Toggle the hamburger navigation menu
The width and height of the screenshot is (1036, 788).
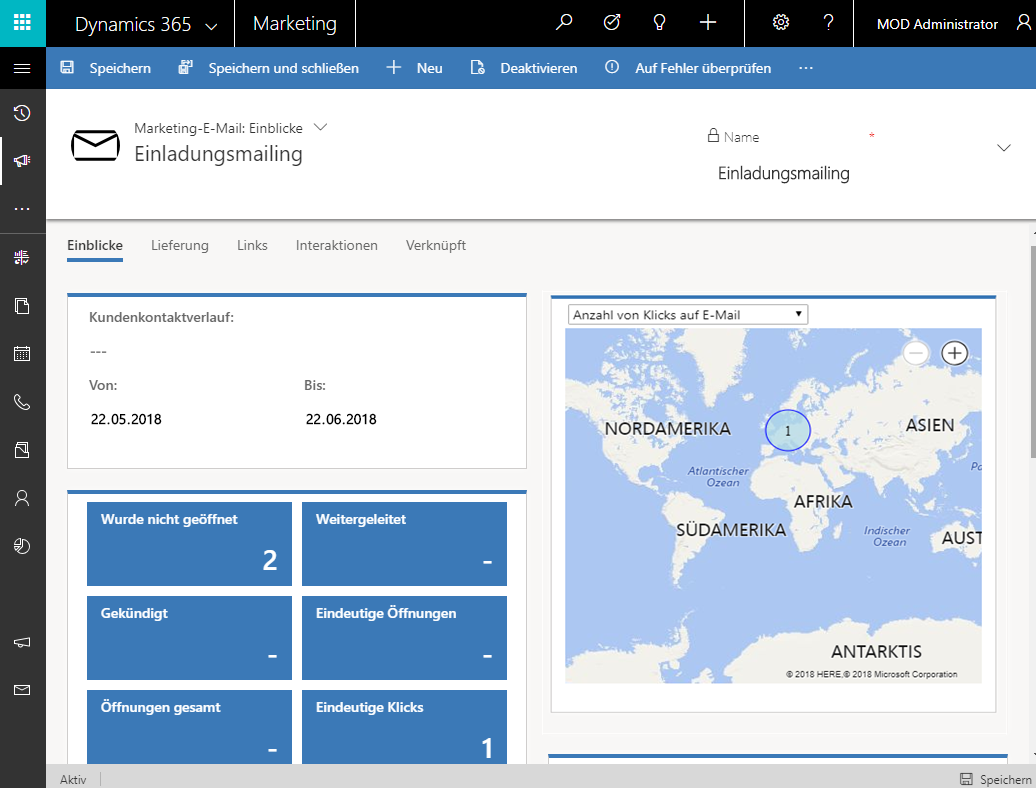[x=22, y=68]
